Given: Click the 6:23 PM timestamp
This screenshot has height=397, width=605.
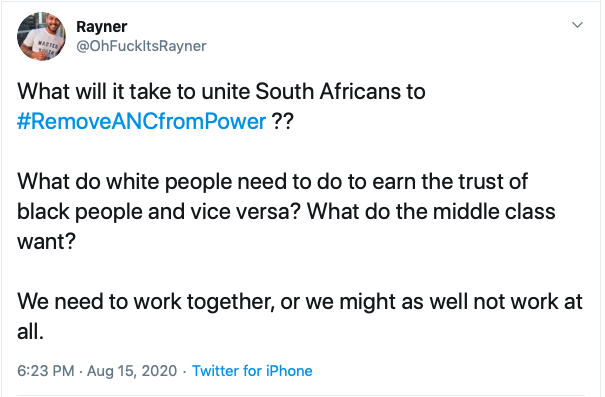Looking at the screenshot, I should click(46, 371).
